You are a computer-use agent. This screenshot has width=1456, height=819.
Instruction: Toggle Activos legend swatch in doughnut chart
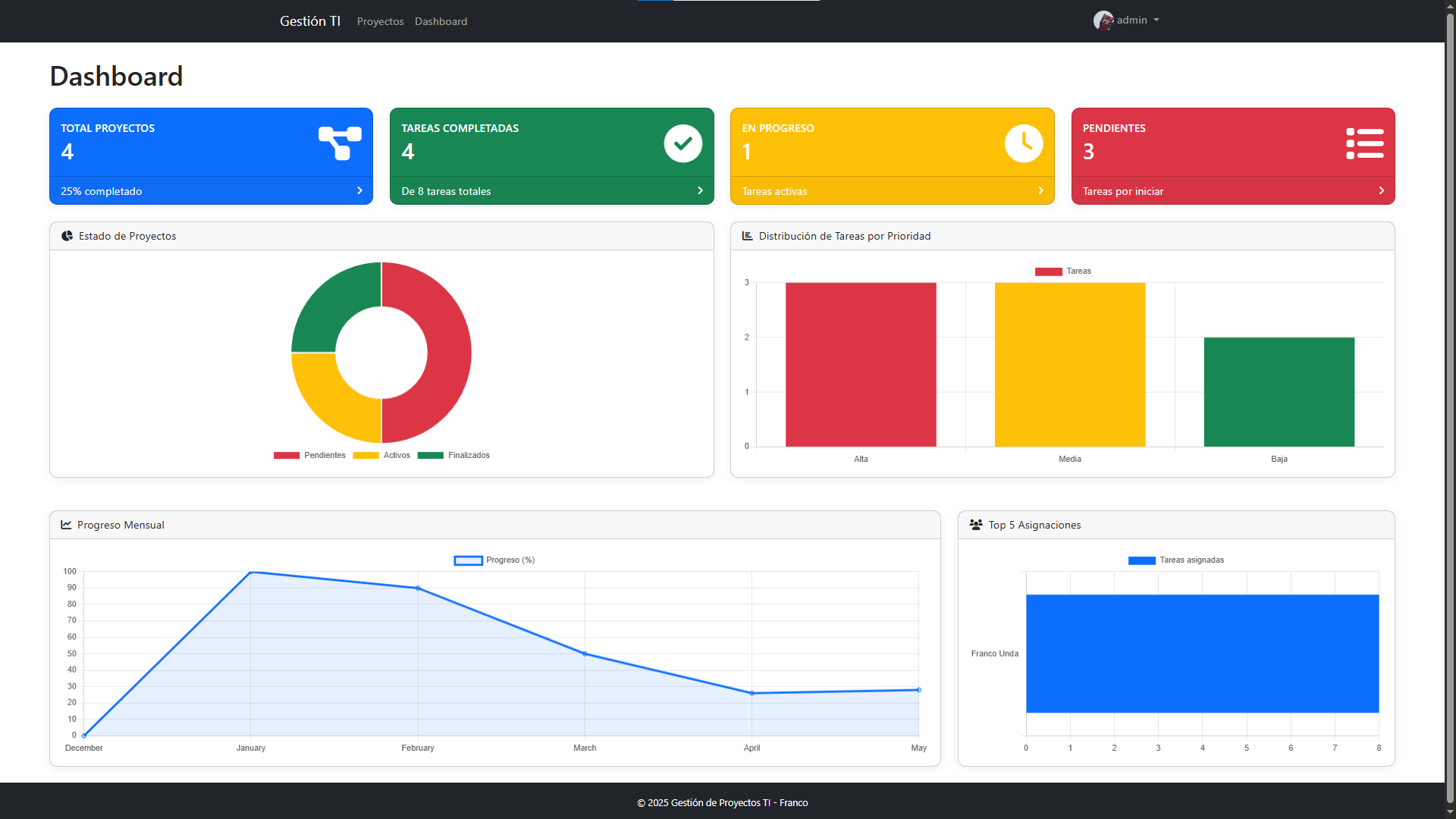pyautogui.click(x=366, y=456)
